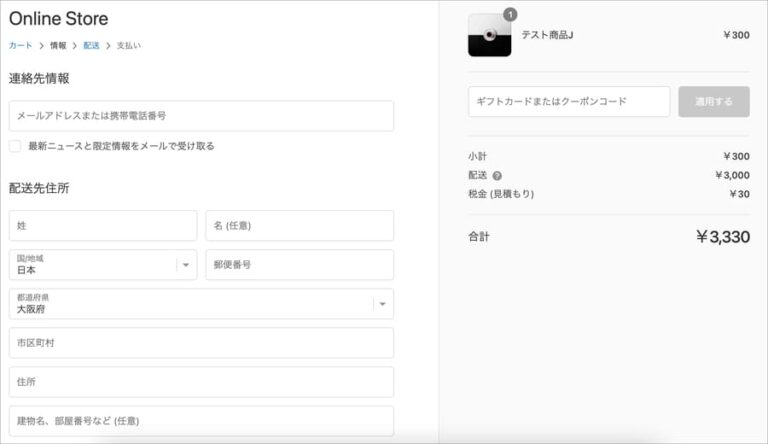Screen dimensions: 768x444
Task: Expand the 都道府県 prefecture dropdown
Action: click(201, 304)
